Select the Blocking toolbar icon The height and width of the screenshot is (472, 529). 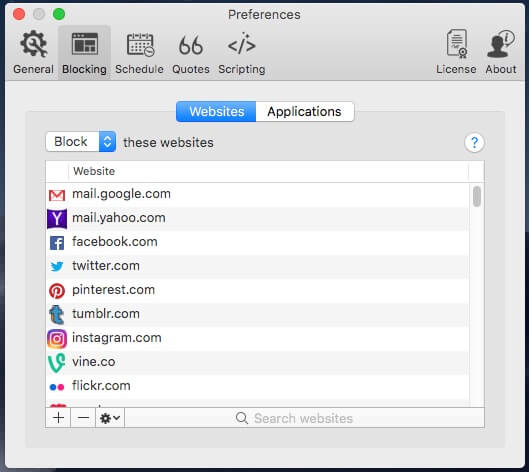point(84,52)
